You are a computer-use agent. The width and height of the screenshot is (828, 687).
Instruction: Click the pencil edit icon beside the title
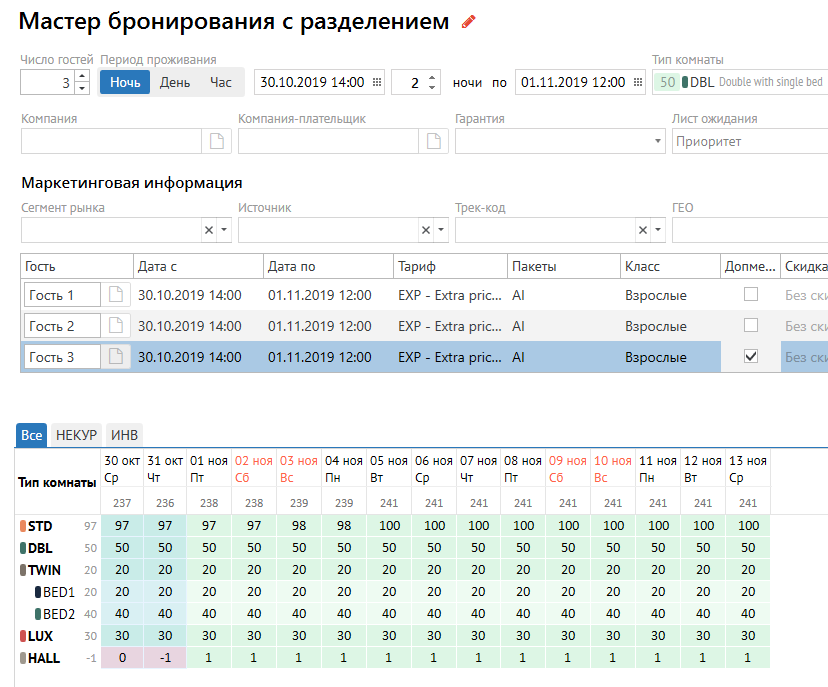point(468,22)
